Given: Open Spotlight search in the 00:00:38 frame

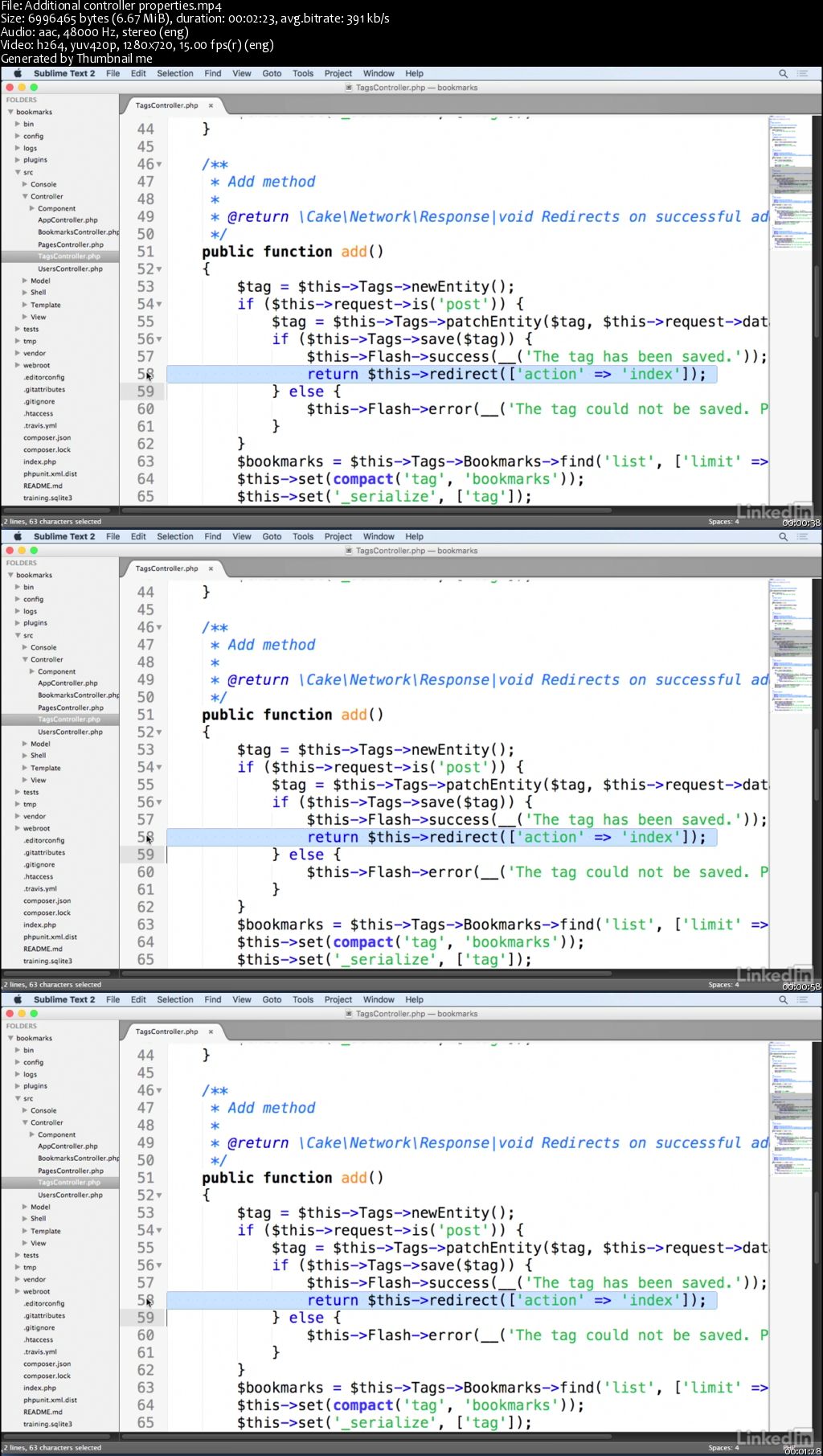Looking at the screenshot, I should point(783,73).
